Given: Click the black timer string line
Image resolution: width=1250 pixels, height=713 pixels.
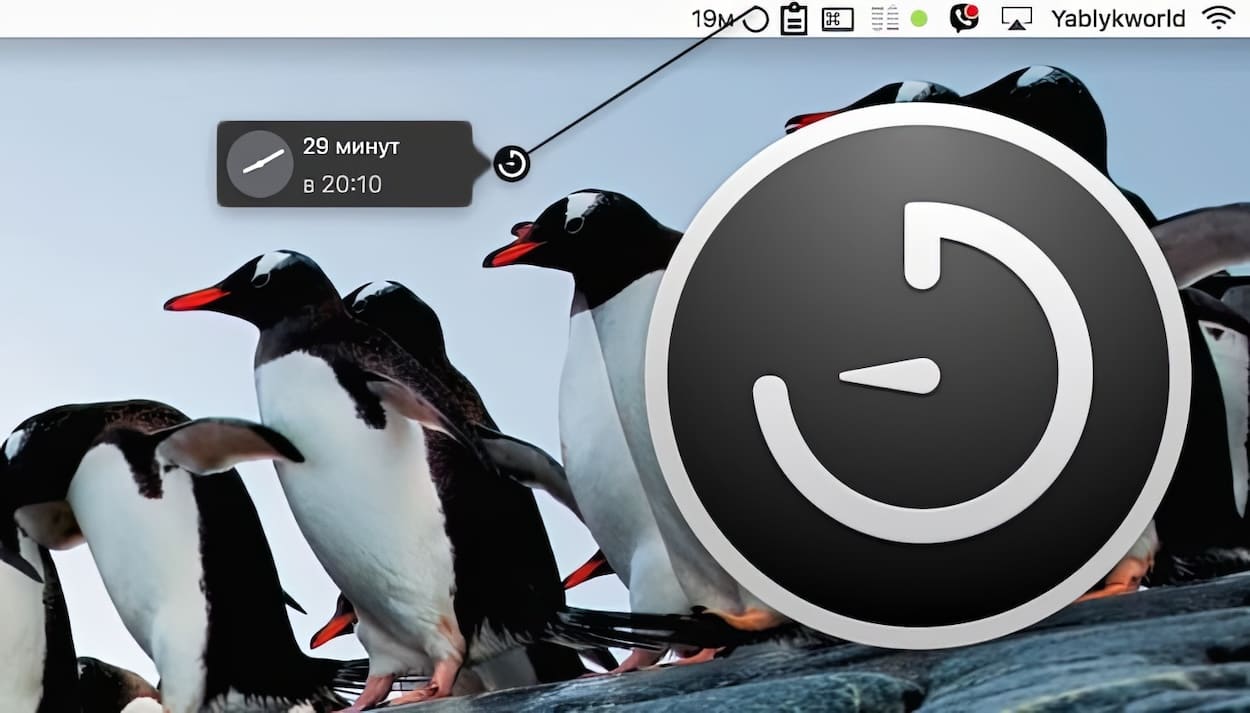Looking at the screenshot, I should click(x=630, y=92).
